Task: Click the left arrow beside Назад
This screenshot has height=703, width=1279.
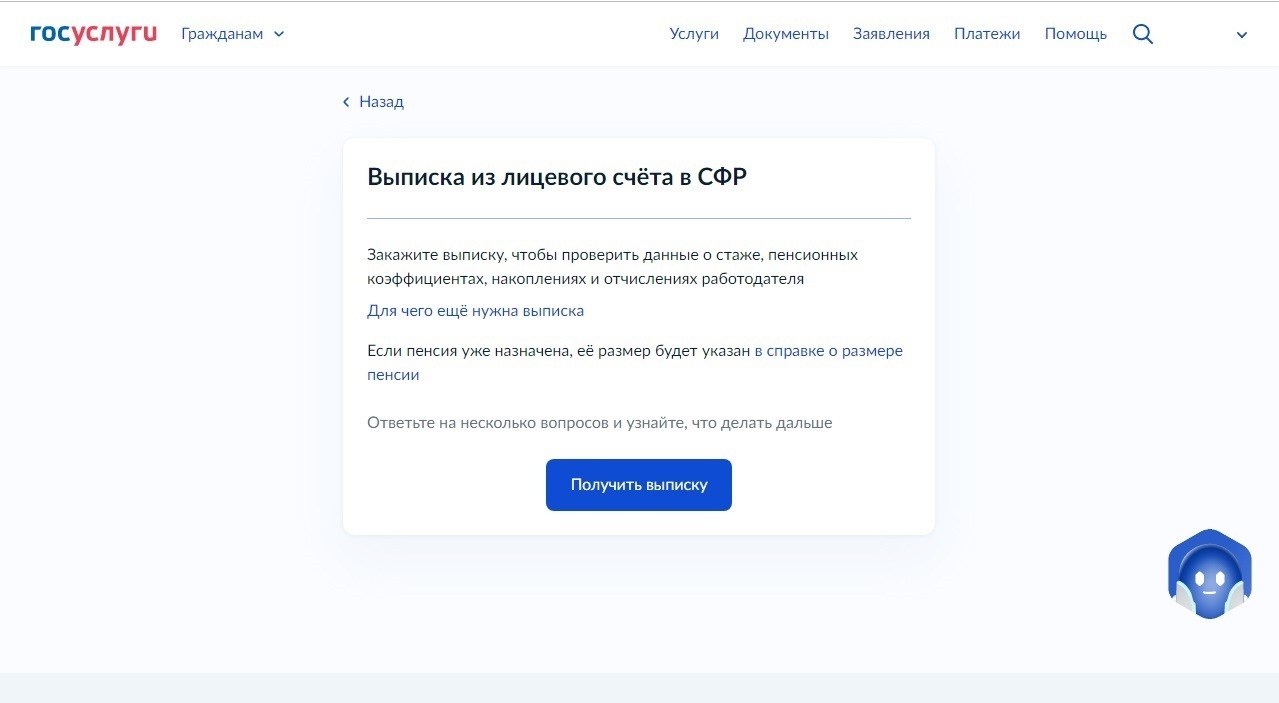Action: click(x=346, y=102)
